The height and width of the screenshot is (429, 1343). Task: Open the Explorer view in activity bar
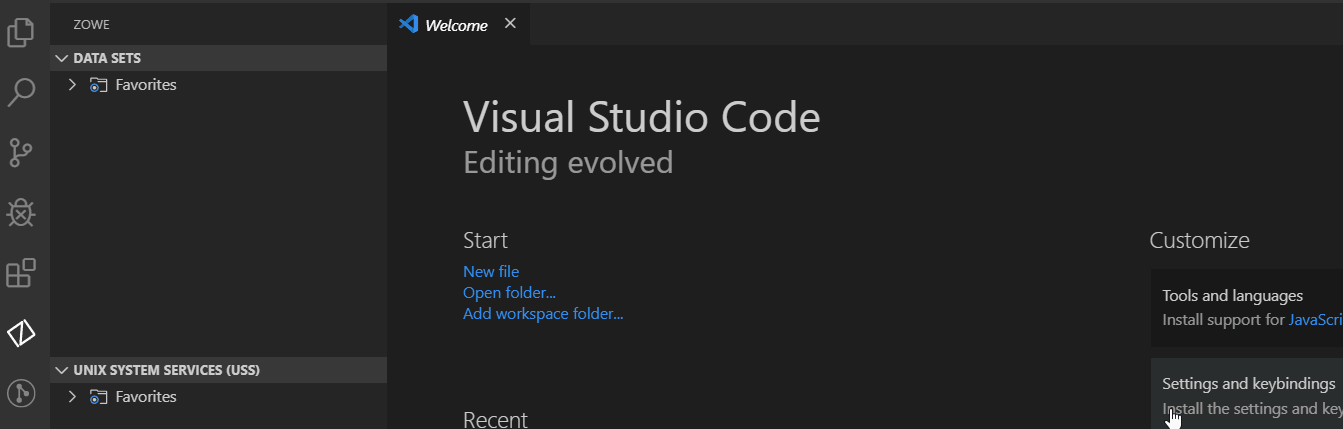pyautogui.click(x=21, y=33)
